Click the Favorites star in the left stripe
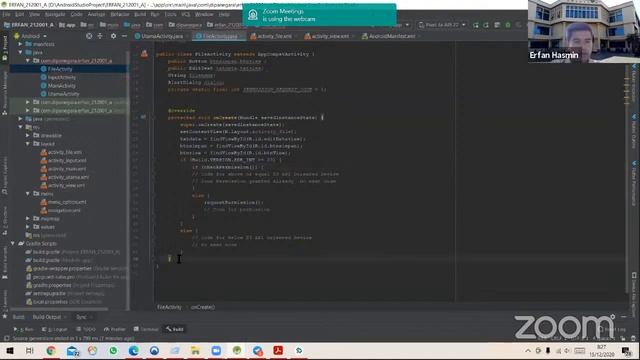 (x=4, y=316)
